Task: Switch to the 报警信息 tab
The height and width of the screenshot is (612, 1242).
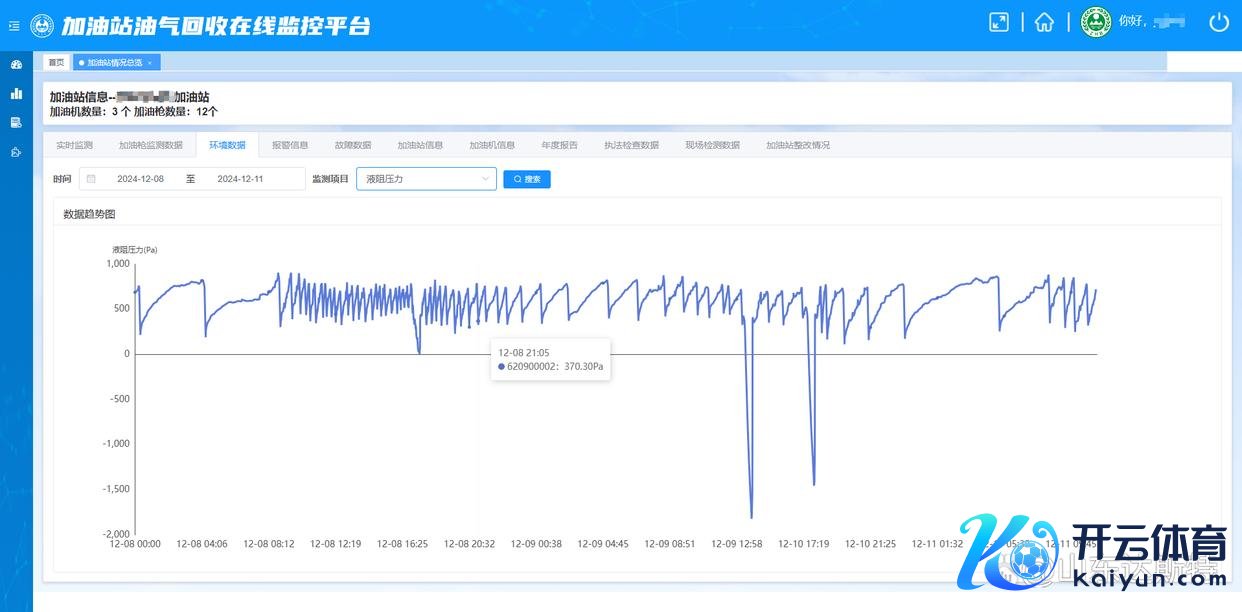Action: click(290, 145)
